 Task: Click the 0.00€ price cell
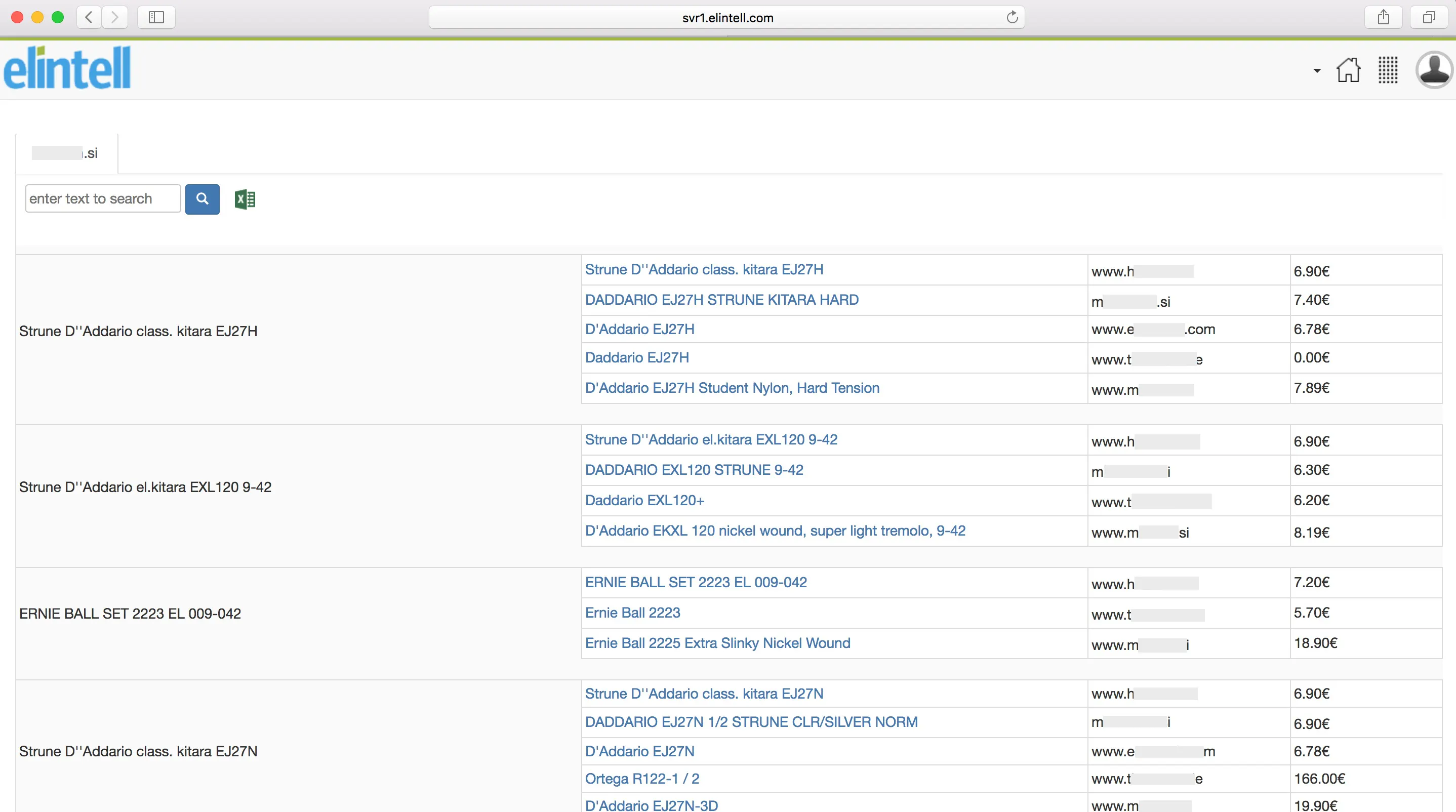tap(1366, 358)
